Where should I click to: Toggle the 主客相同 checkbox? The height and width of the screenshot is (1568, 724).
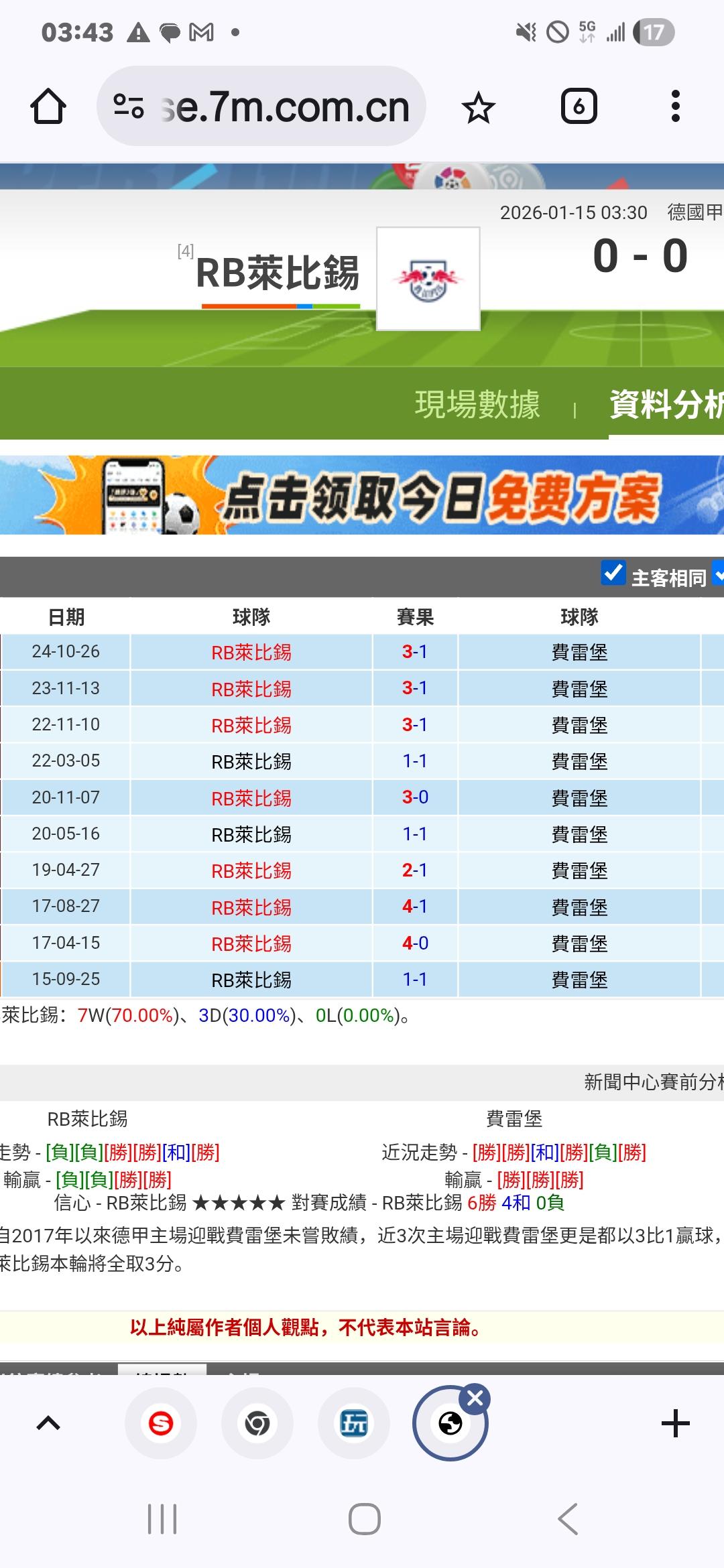(x=613, y=574)
